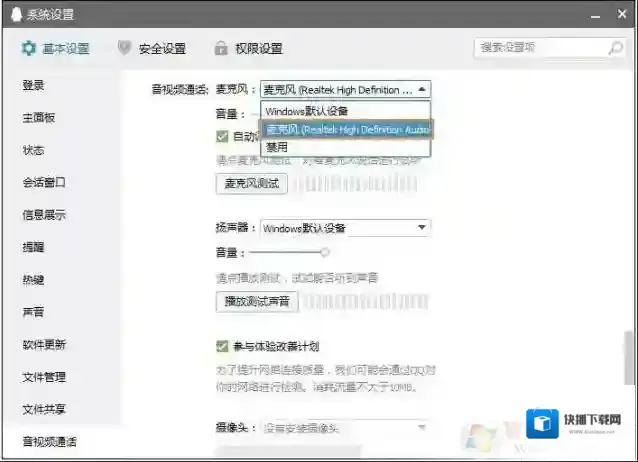Viewport: 638px width, 462px height.
Task: Click the lock icon beside 权限设置
Action: pyautogui.click(x=221, y=48)
